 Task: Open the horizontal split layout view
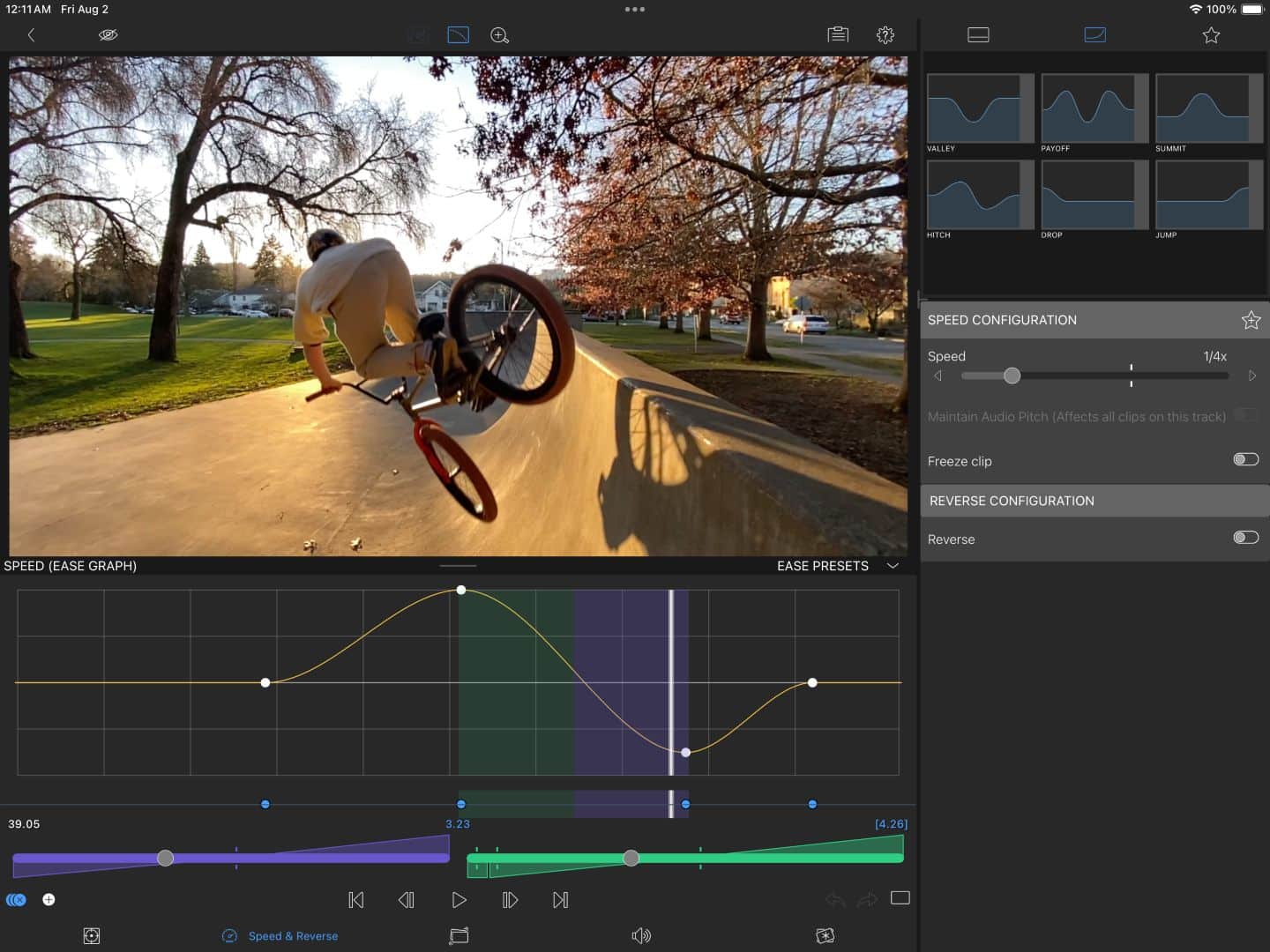tap(977, 35)
